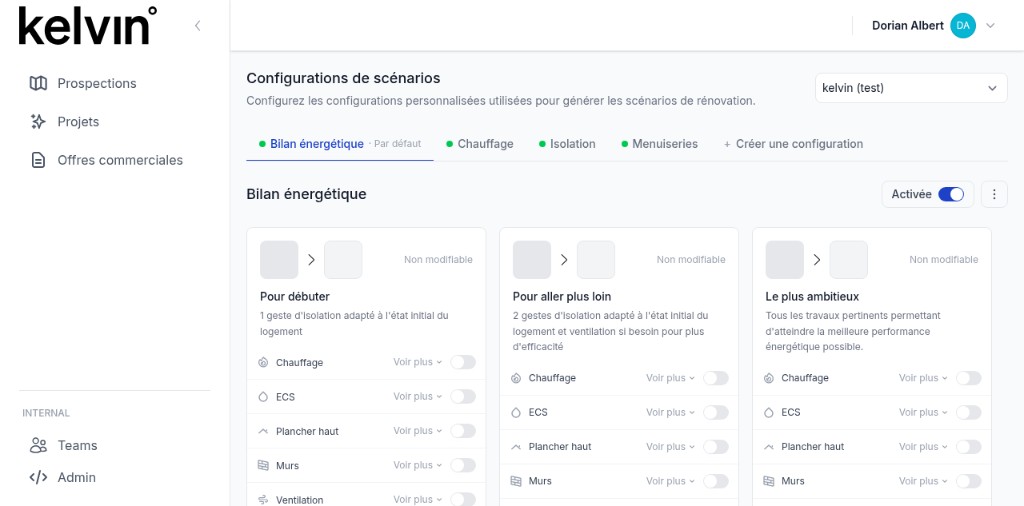1024x506 pixels.
Task: Expand Voir plus for Plancher haut, Pour aller plus loin
Action: tap(670, 447)
